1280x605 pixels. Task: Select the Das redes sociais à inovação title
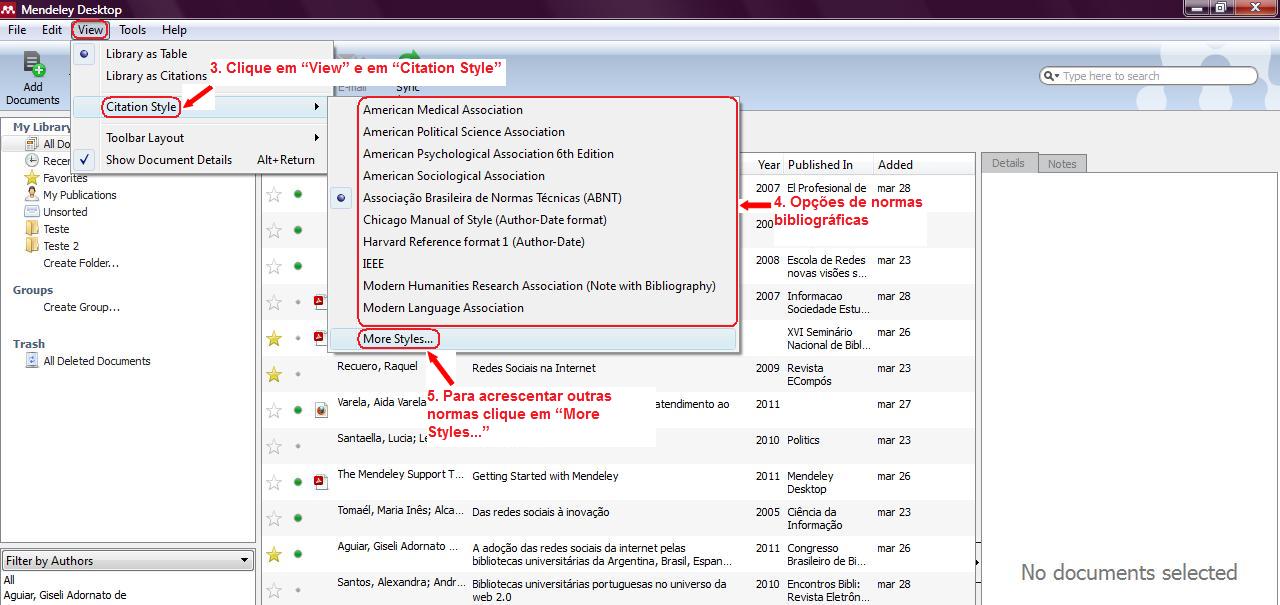(x=541, y=512)
